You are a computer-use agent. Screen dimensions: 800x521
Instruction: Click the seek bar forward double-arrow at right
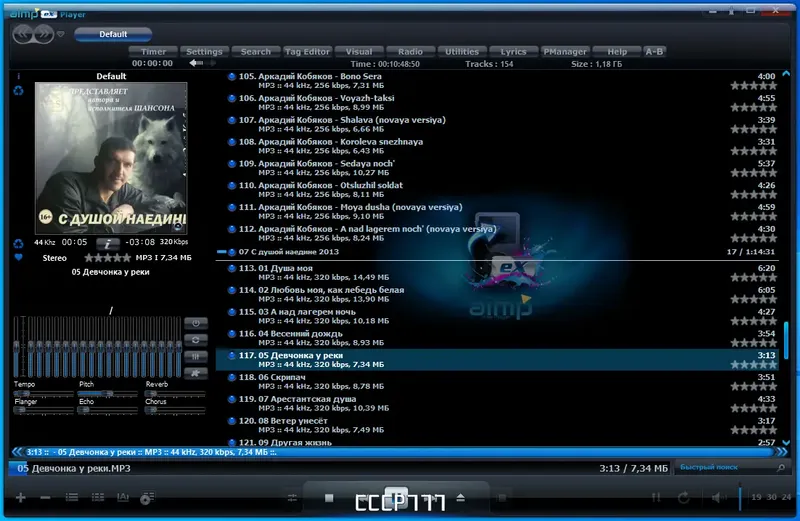(x=782, y=452)
